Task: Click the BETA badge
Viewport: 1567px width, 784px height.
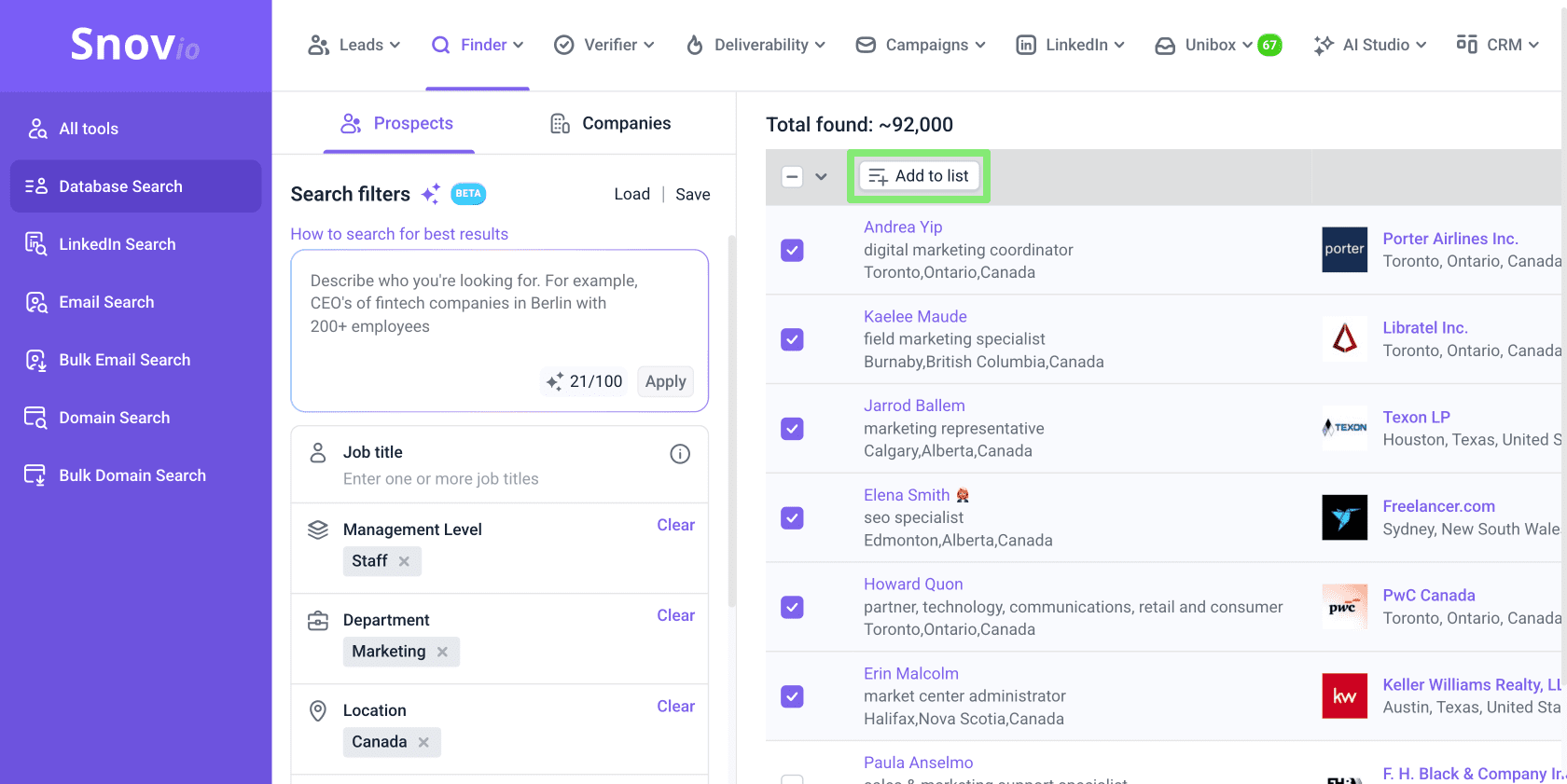Action: pyautogui.click(x=468, y=194)
